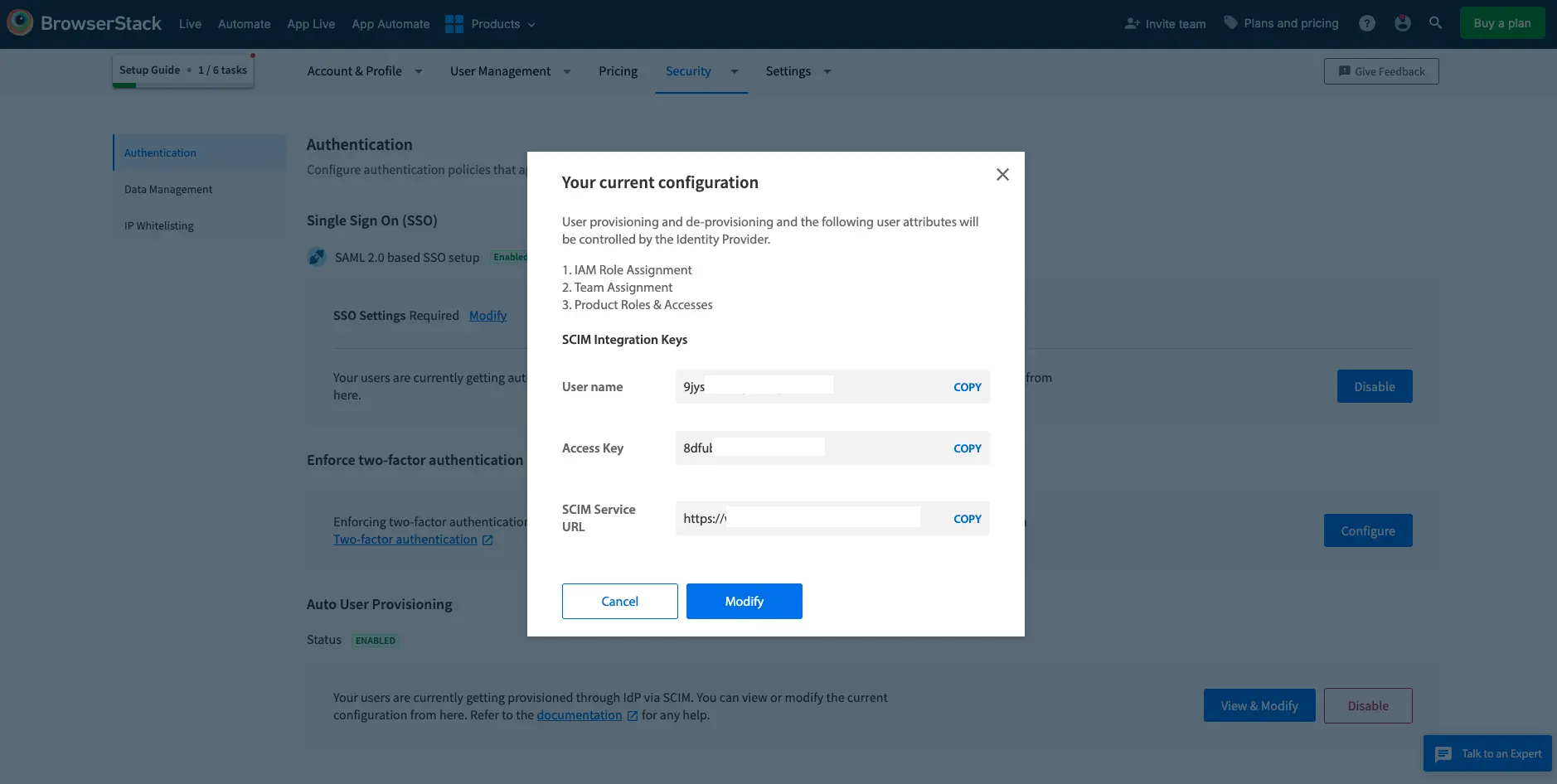
Task: Open the App Automate menu item
Action: click(390, 24)
